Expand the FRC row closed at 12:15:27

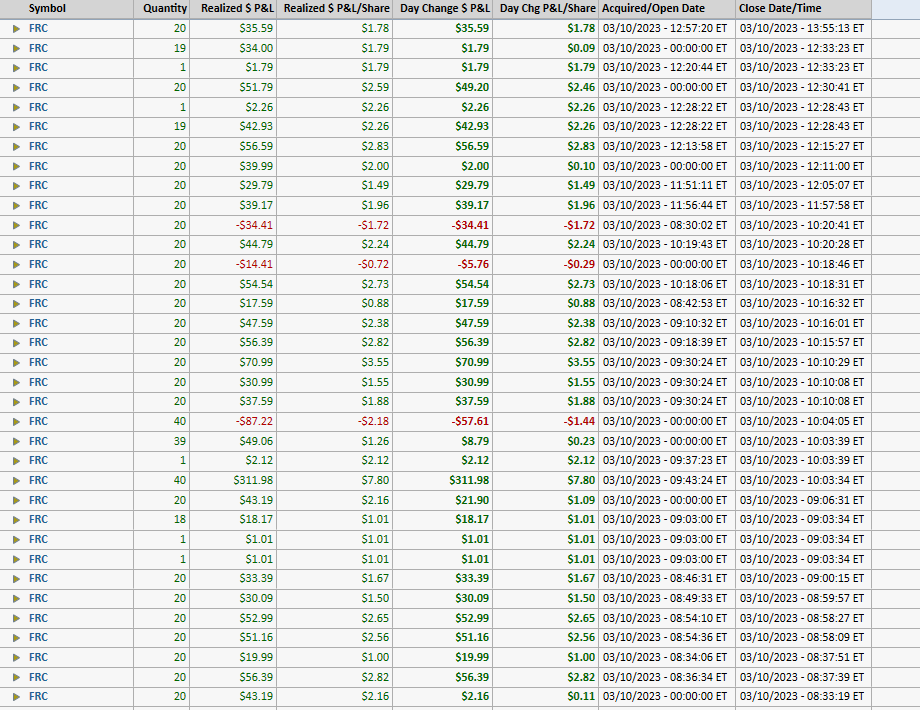16,146
